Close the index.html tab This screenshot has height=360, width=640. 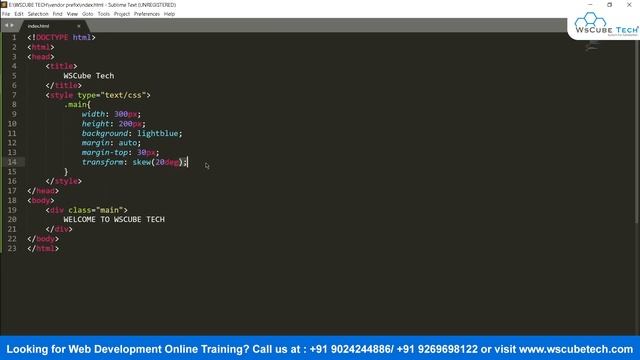click(79, 26)
